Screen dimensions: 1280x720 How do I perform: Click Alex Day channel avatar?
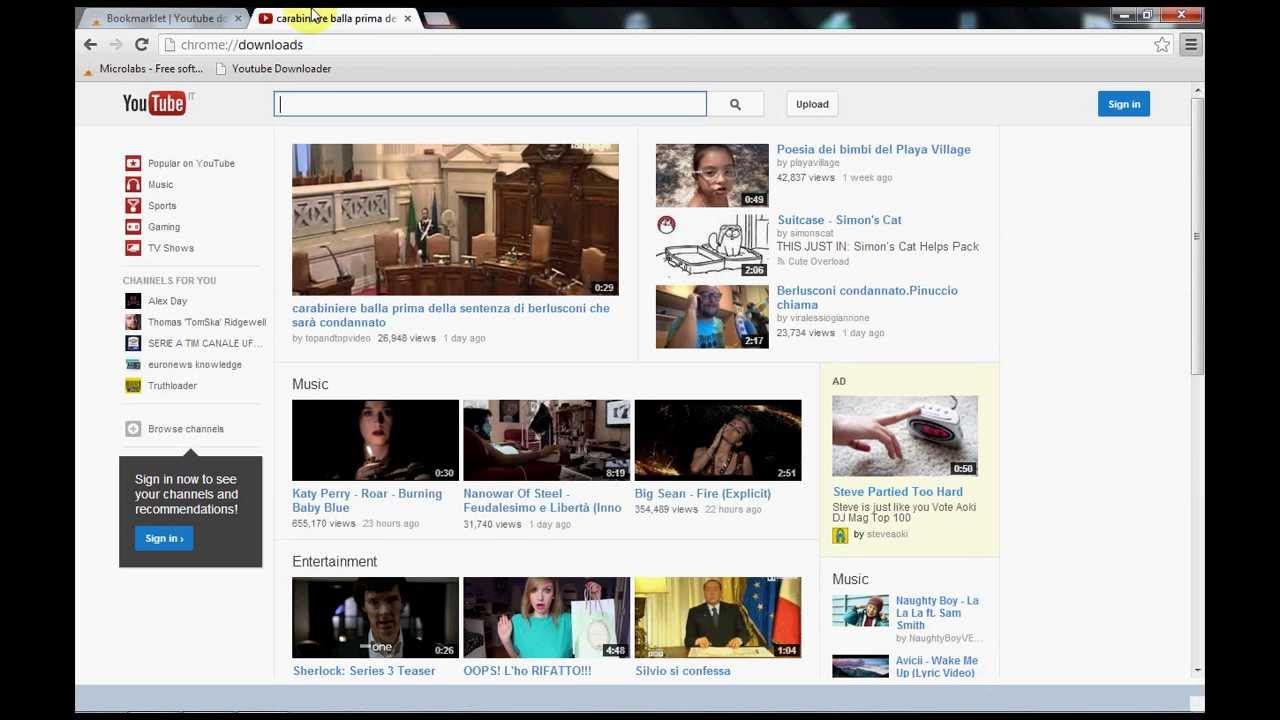(133, 301)
